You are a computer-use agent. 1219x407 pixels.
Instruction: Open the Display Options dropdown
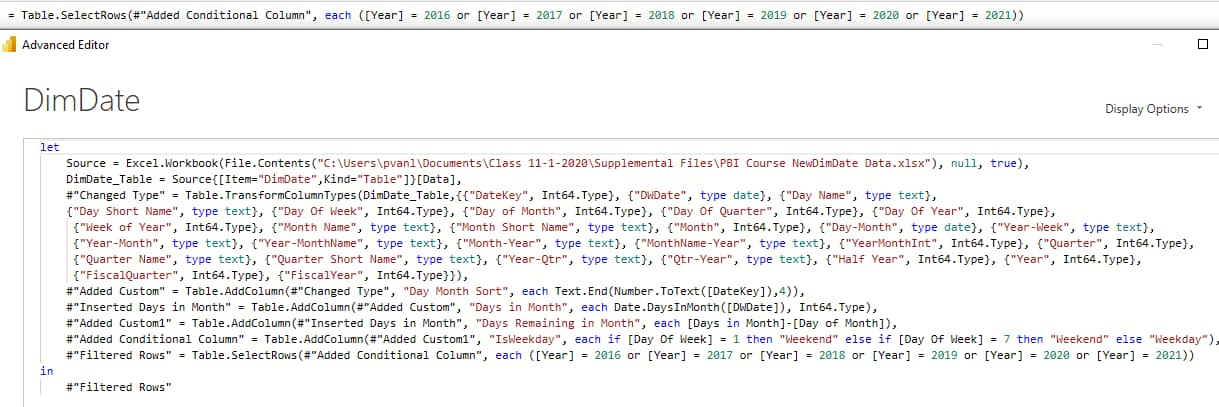tap(1146, 109)
